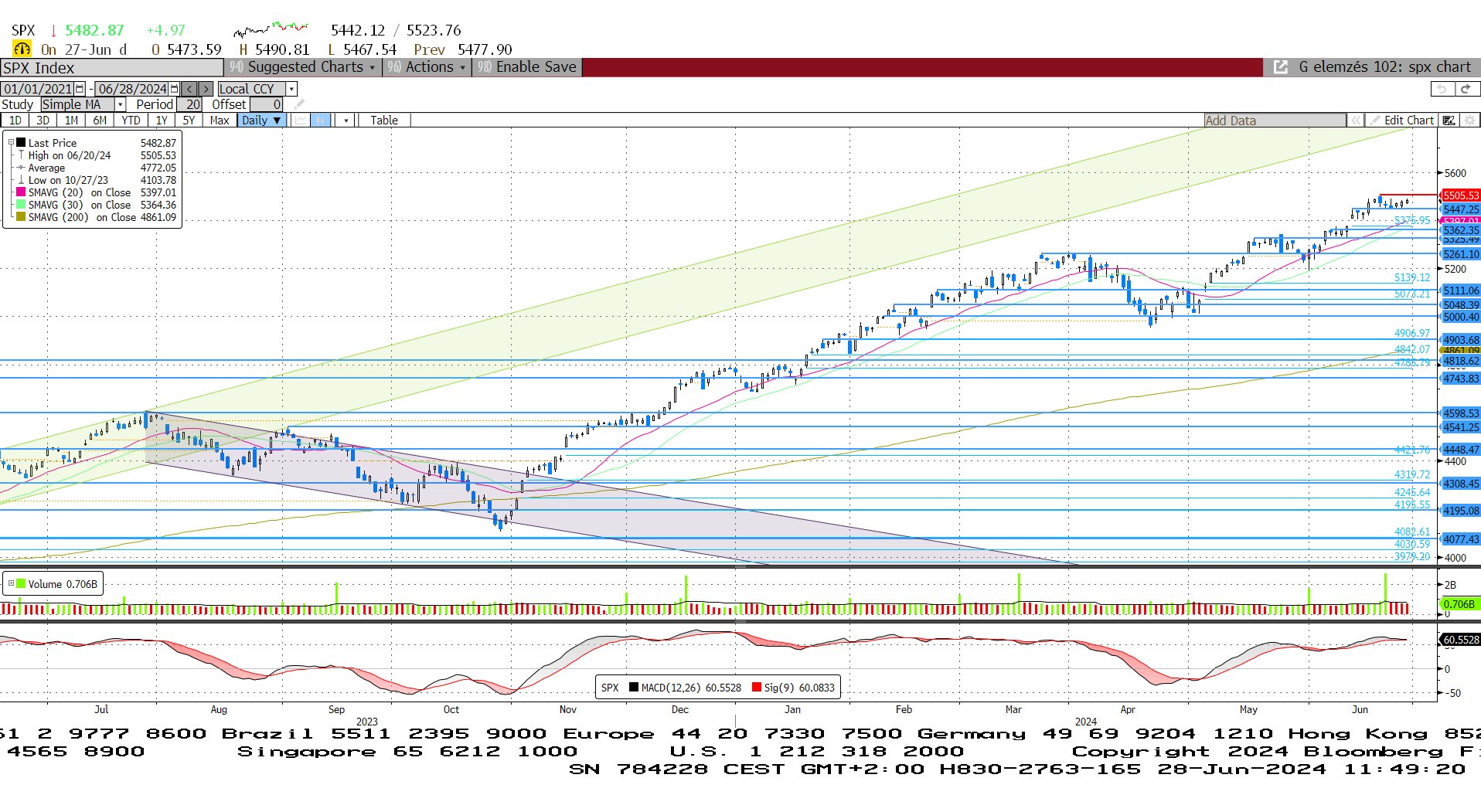Collapse the Last Price legend tree
The image size is (1481, 812).
coord(11,143)
